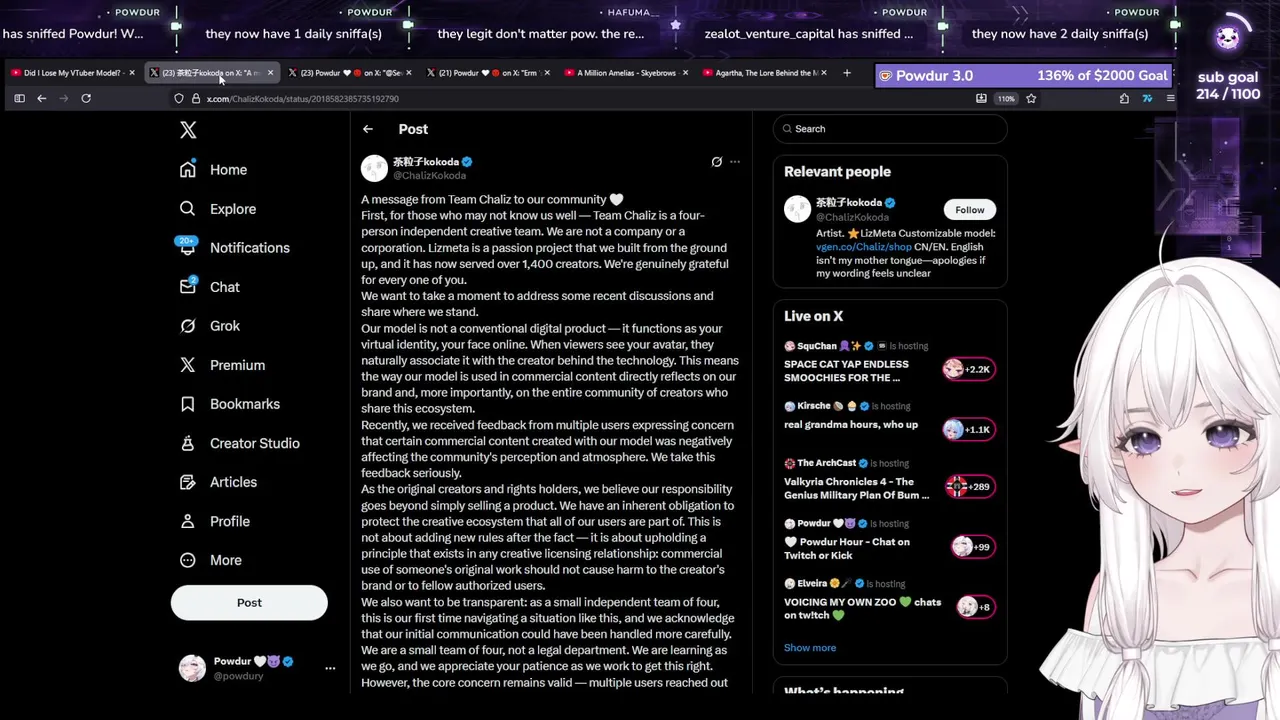The image size is (1280, 720).
Task: Click the share extension icon in toolbar
Action: (1124, 98)
